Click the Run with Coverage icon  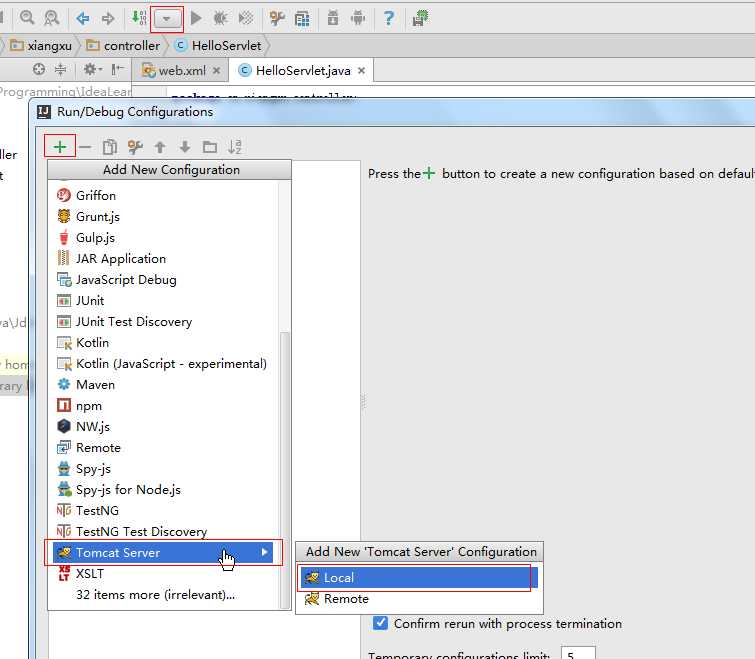click(246, 18)
